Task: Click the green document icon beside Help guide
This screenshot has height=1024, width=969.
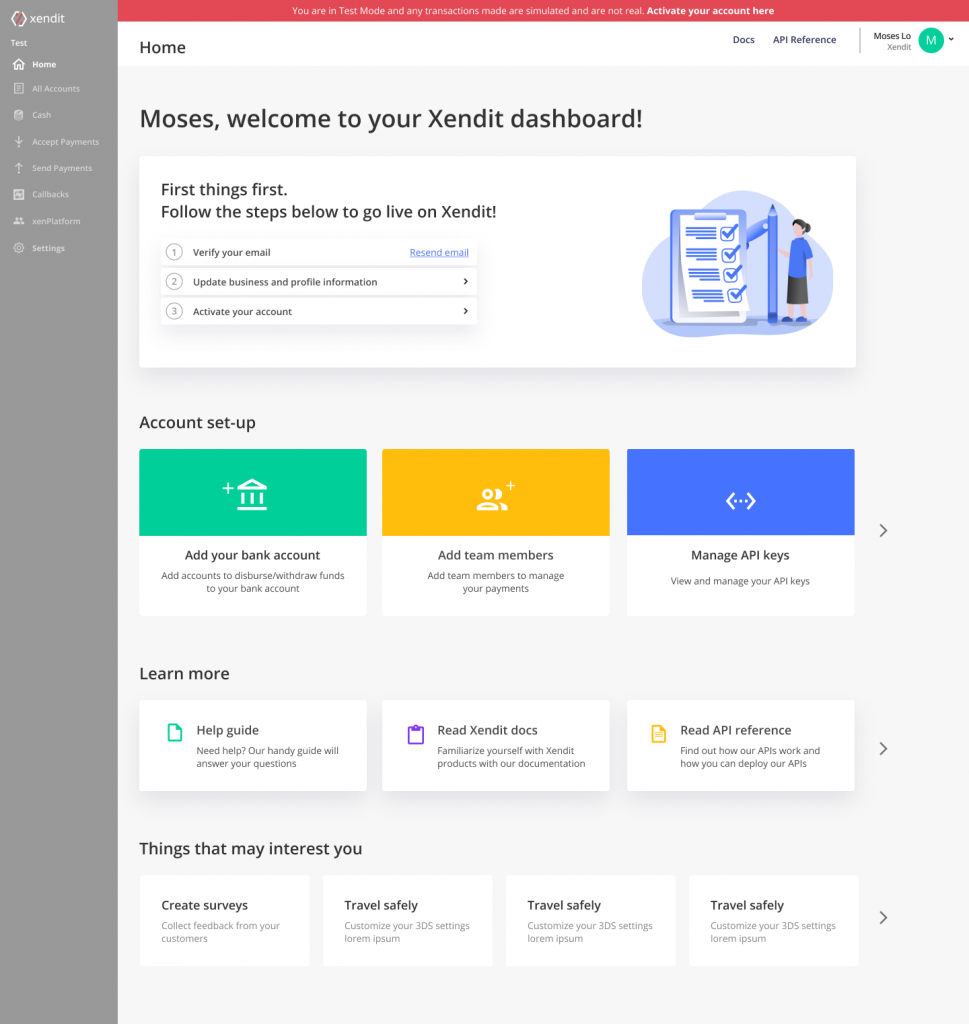Action: tap(175, 732)
